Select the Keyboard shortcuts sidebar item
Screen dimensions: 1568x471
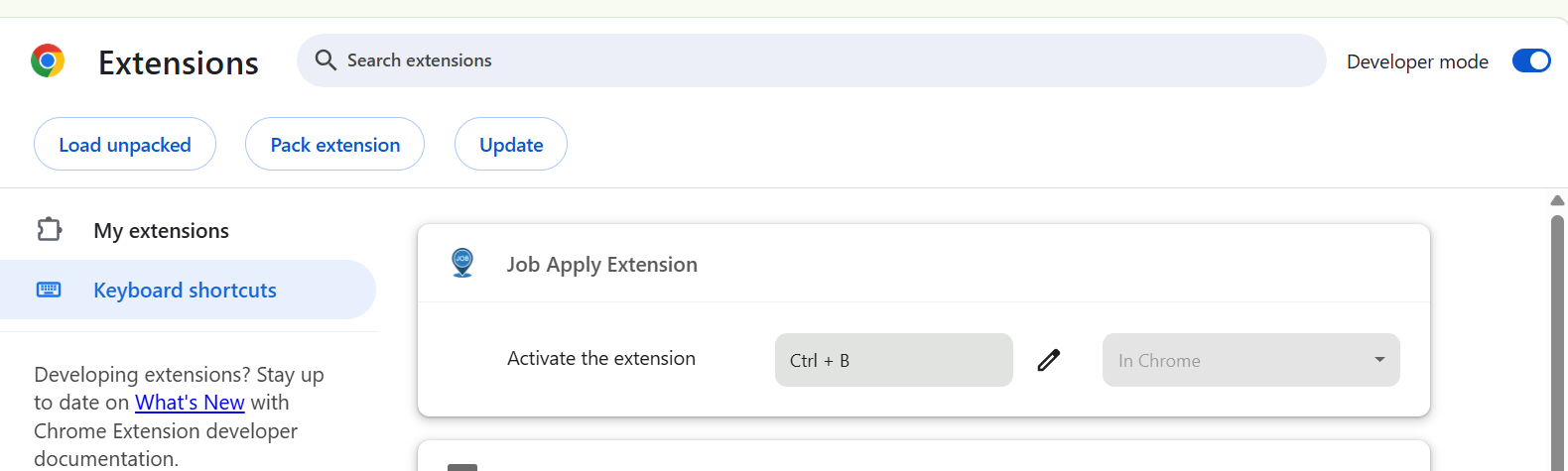coord(185,291)
